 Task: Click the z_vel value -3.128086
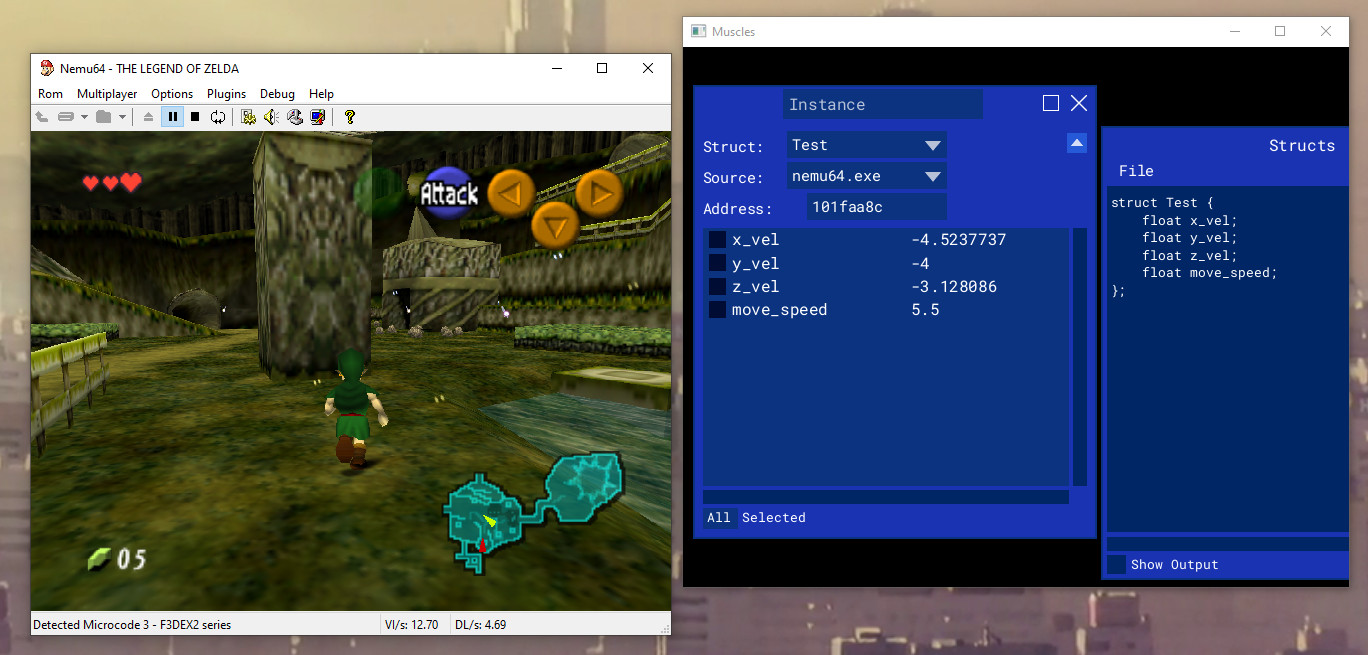tap(953, 287)
